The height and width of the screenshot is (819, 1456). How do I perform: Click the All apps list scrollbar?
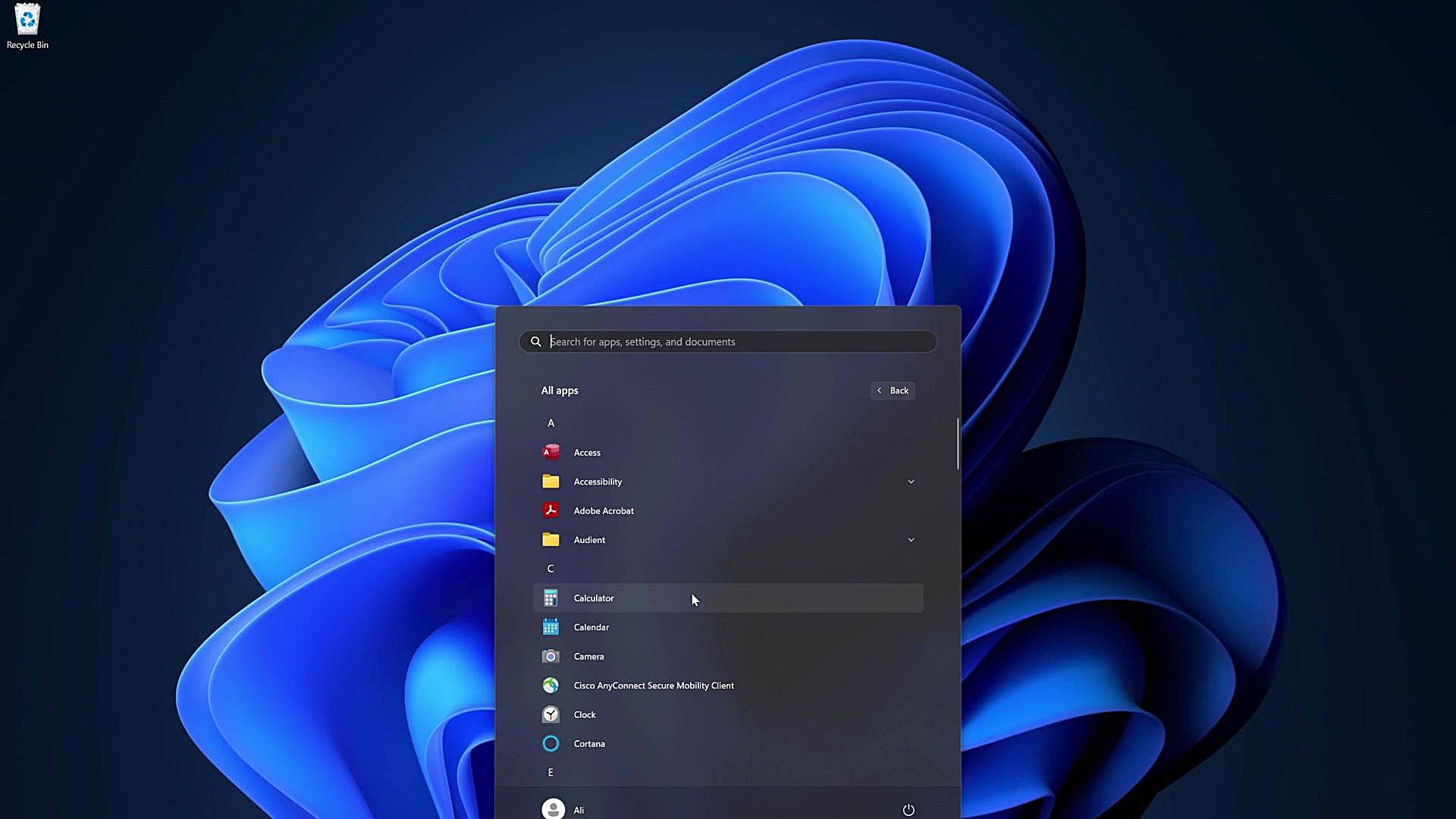pos(958,444)
